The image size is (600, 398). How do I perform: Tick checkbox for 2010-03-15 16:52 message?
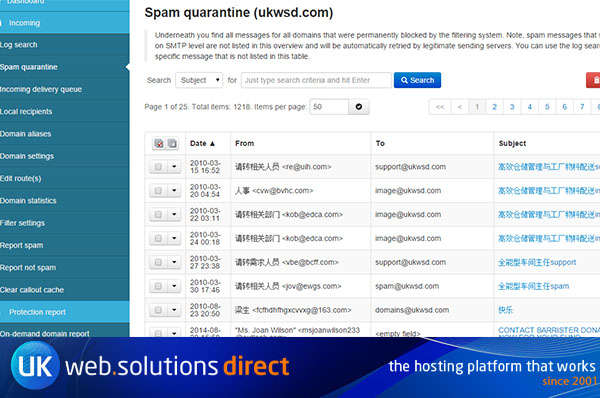(x=158, y=167)
